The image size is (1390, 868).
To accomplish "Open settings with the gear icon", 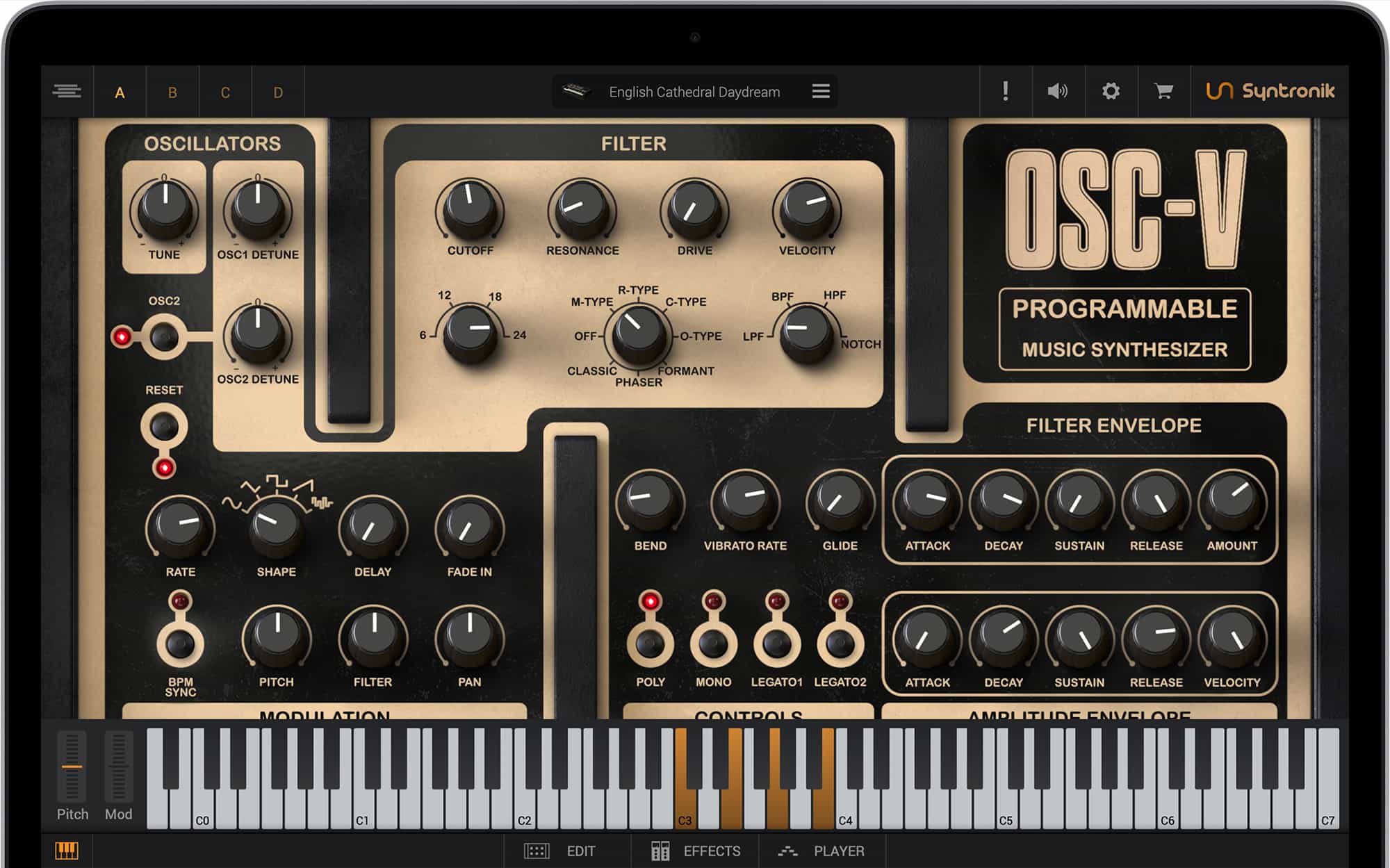I will [1111, 91].
